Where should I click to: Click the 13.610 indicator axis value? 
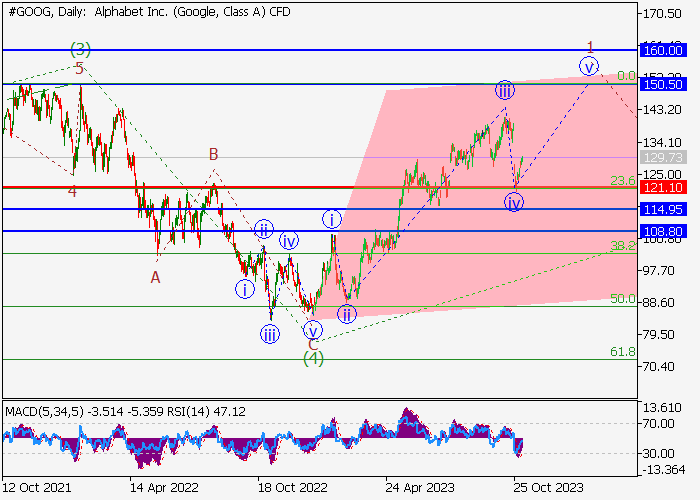(662, 408)
